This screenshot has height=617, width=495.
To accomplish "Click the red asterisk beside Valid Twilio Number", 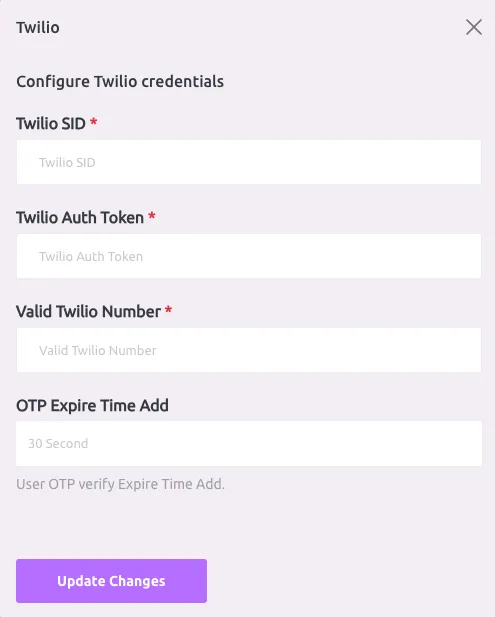I will pos(168,310).
